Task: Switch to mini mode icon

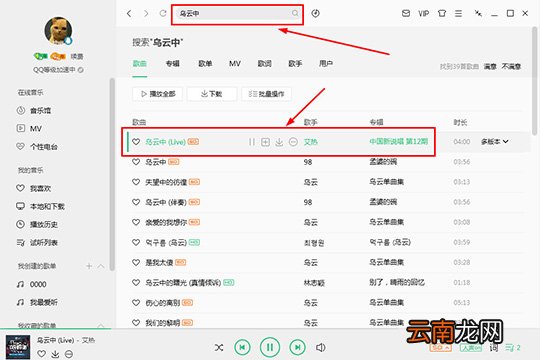Action: point(478,13)
